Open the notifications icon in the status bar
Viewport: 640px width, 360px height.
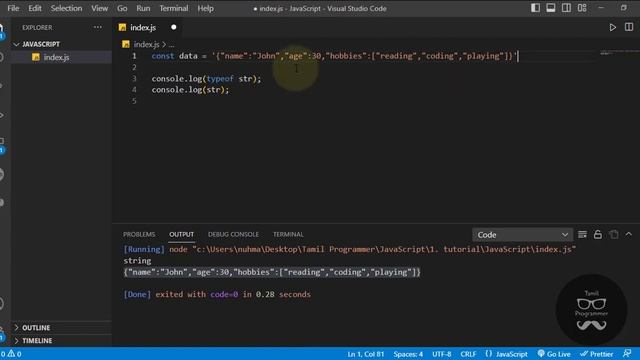point(627,353)
